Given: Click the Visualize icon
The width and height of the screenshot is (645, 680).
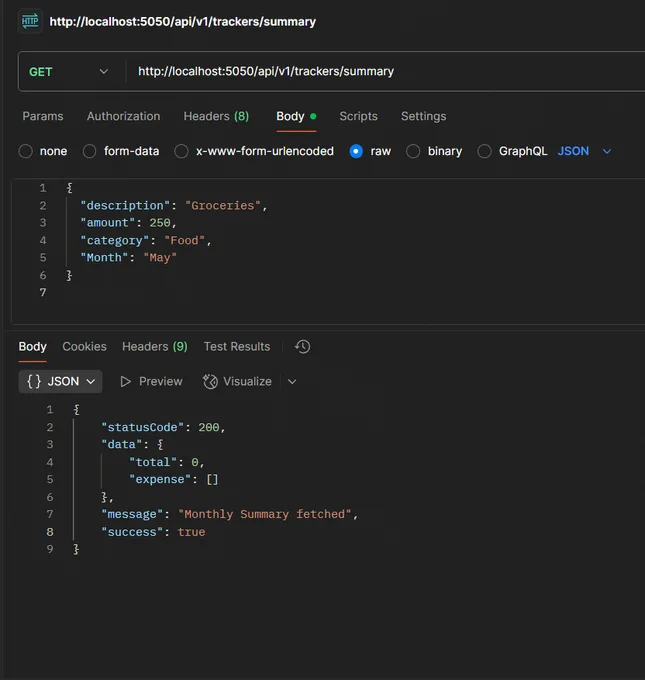Looking at the screenshot, I should pos(210,382).
